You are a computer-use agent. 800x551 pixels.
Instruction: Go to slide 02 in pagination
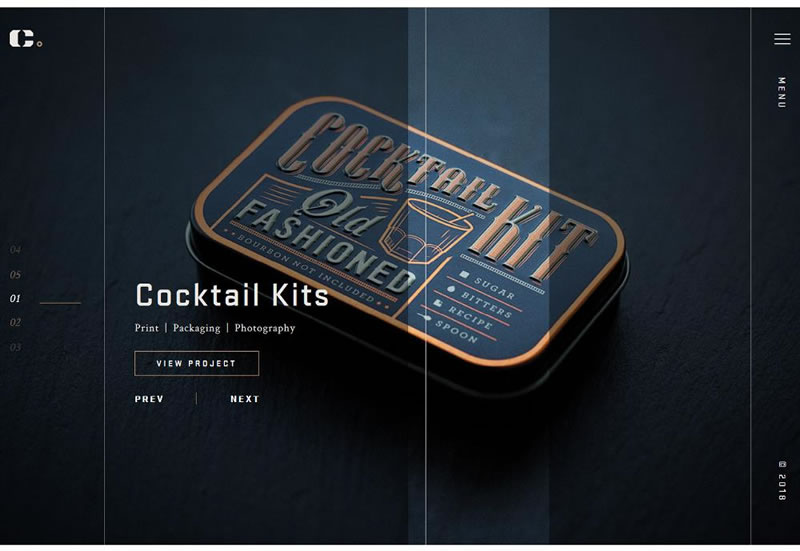coord(15,322)
